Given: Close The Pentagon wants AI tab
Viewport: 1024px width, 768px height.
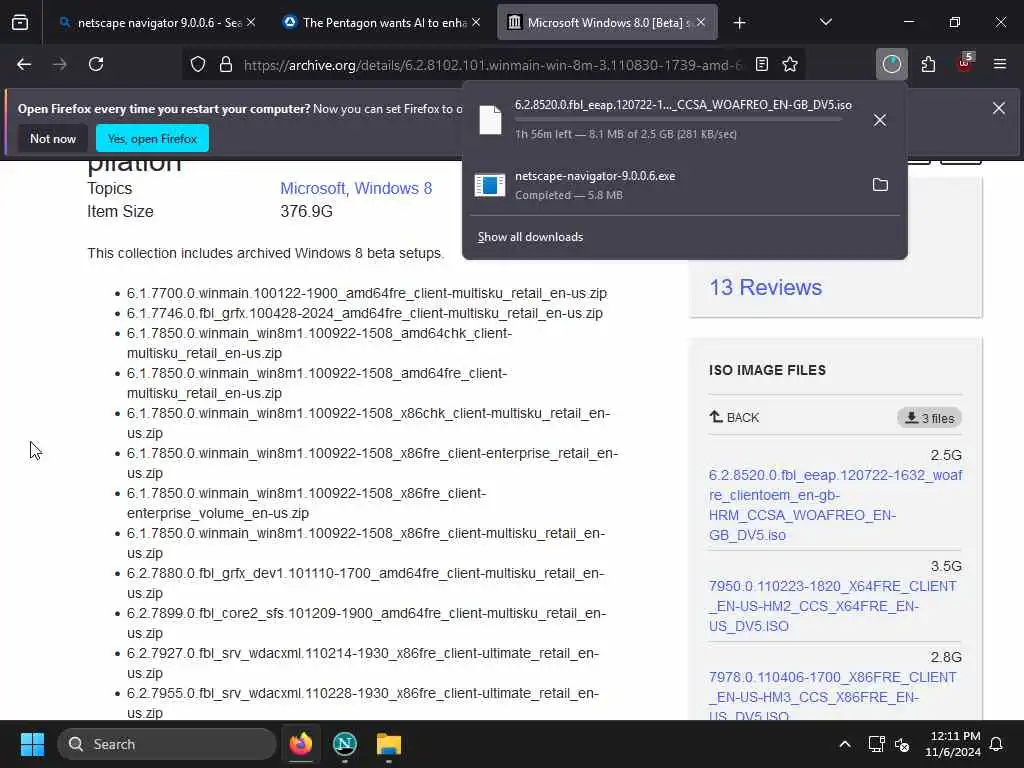Looking at the screenshot, I should pyautogui.click(x=476, y=22).
